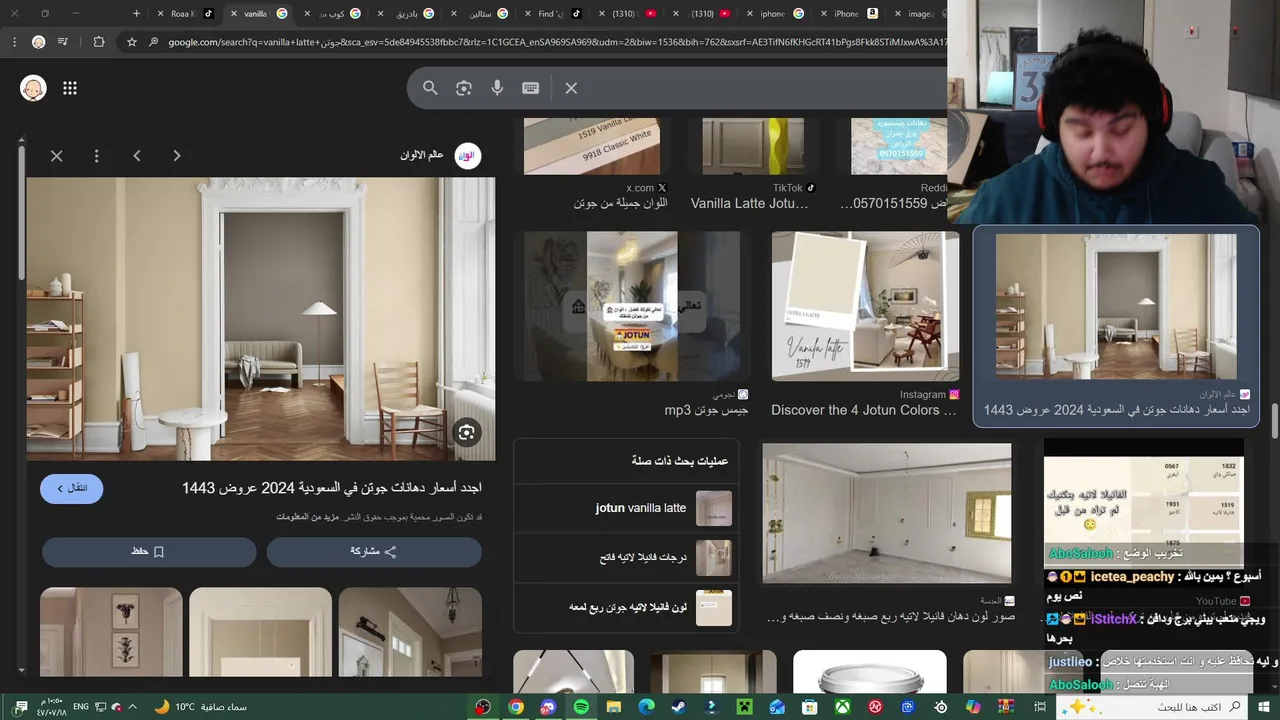Open a new browser tab
This screenshot has width=1280, height=720.
tap(137, 13)
